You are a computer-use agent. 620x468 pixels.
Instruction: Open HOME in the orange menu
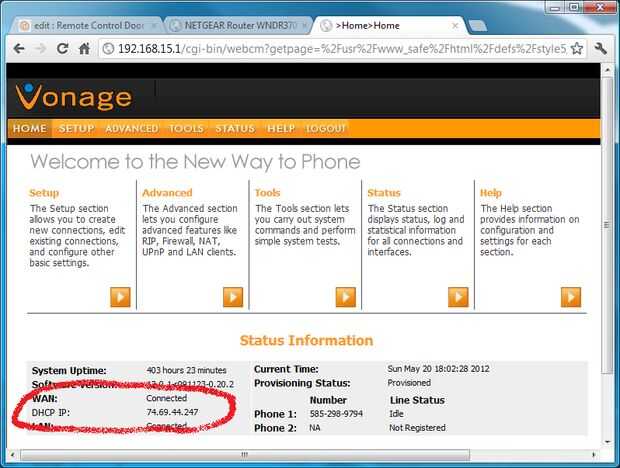point(30,128)
